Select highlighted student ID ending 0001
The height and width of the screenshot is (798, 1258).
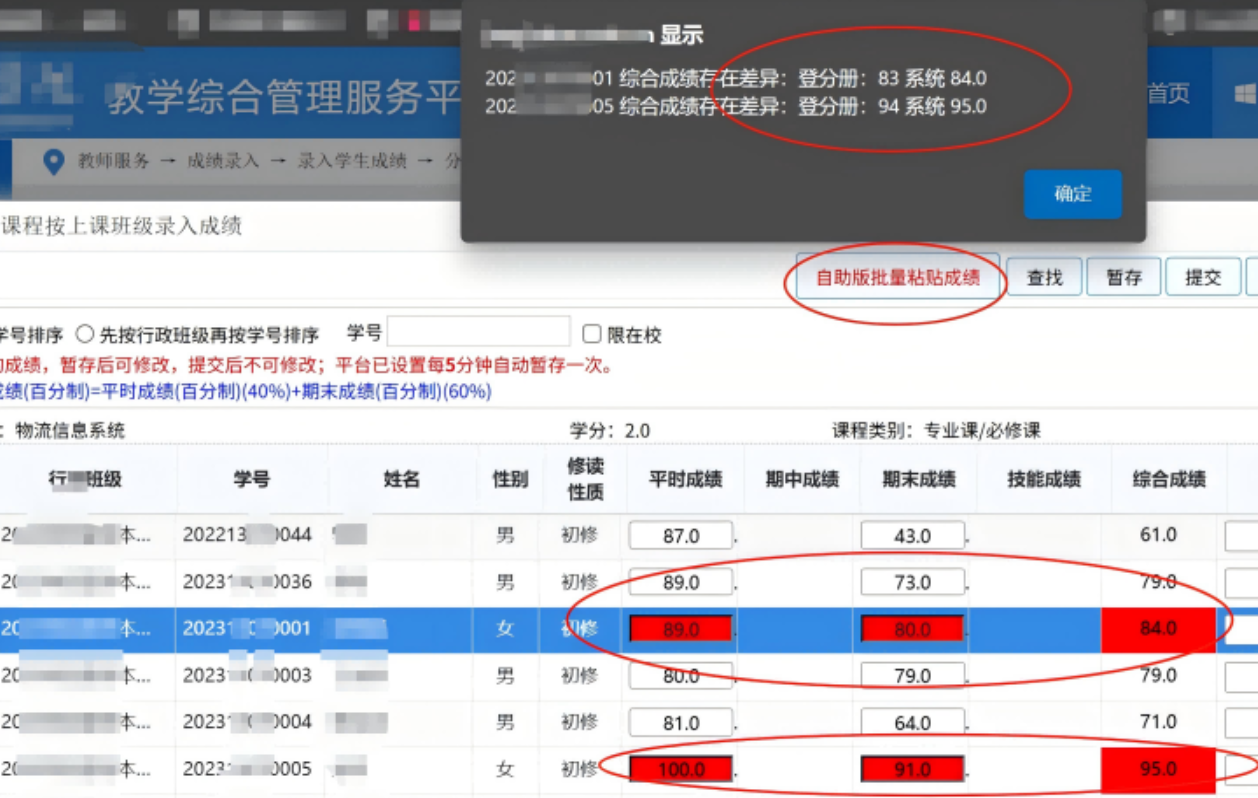point(247,629)
